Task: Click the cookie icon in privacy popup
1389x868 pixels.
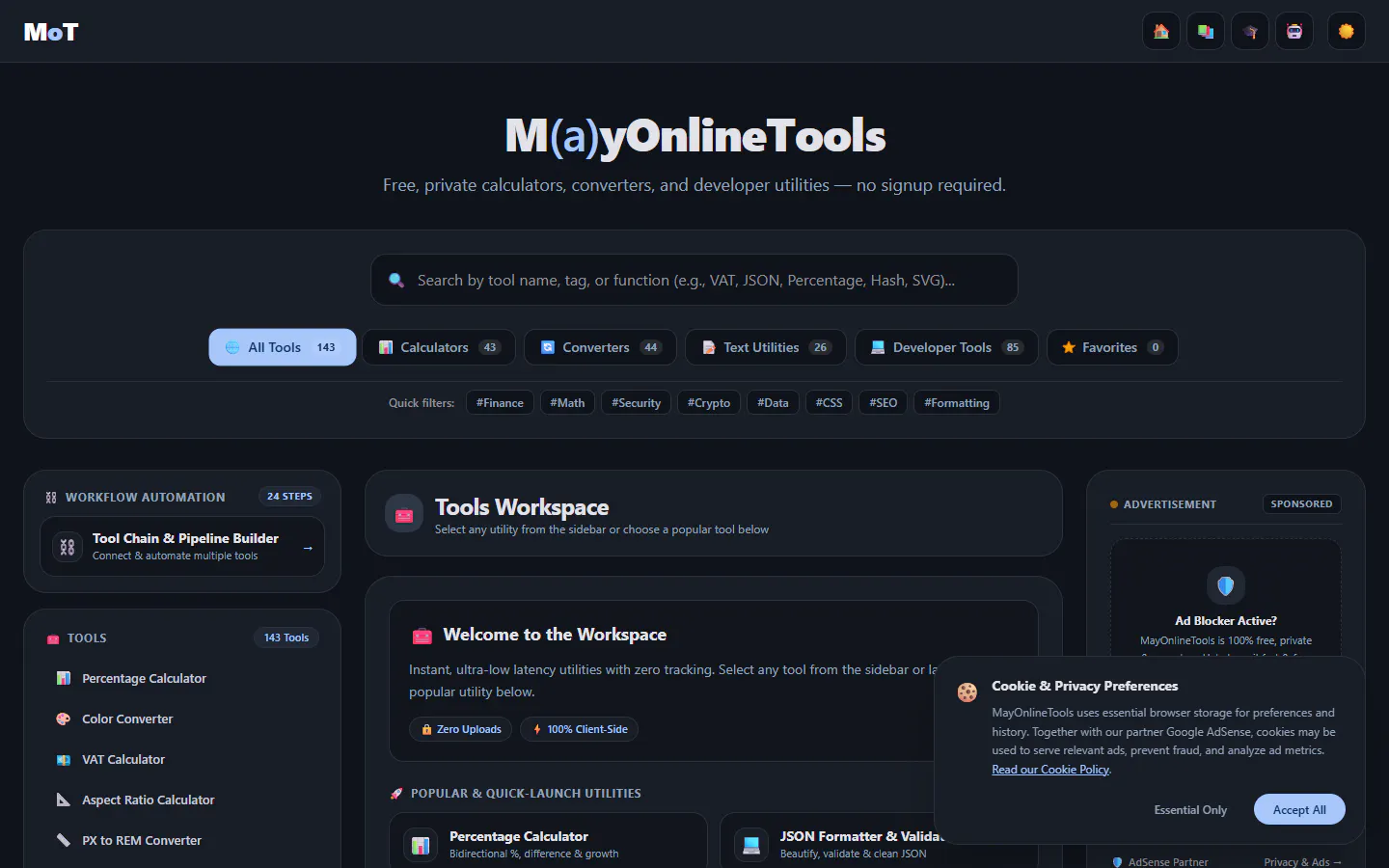Action: point(967,692)
